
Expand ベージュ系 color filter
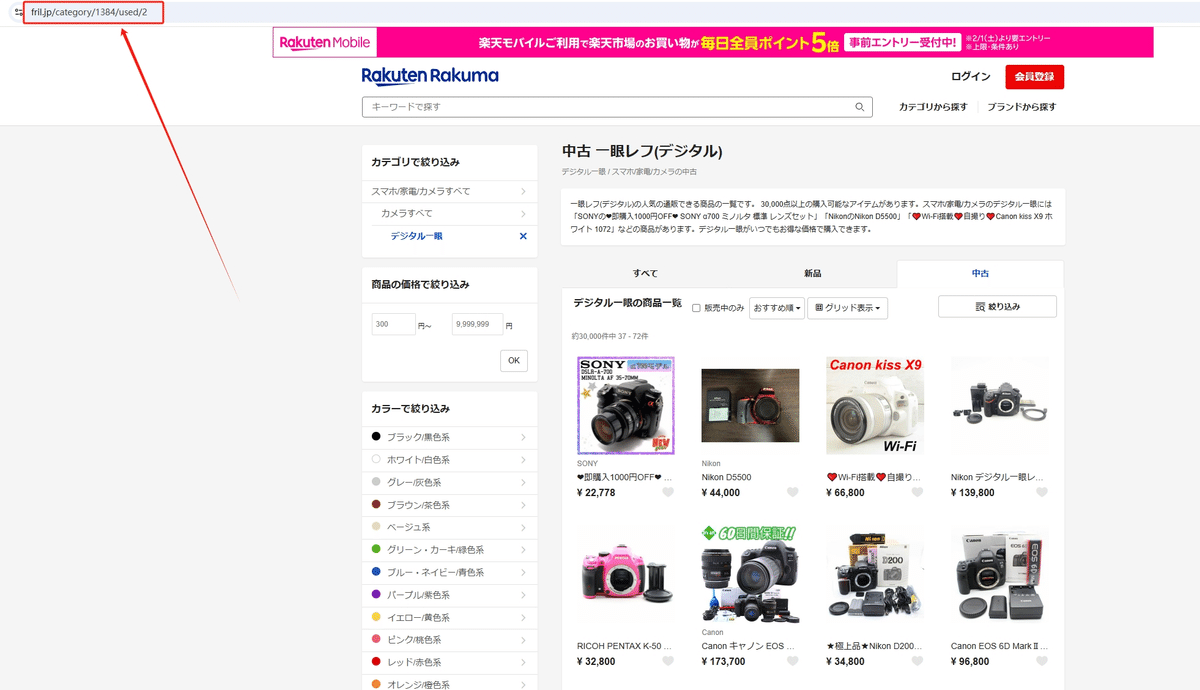(x=449, y=527)
